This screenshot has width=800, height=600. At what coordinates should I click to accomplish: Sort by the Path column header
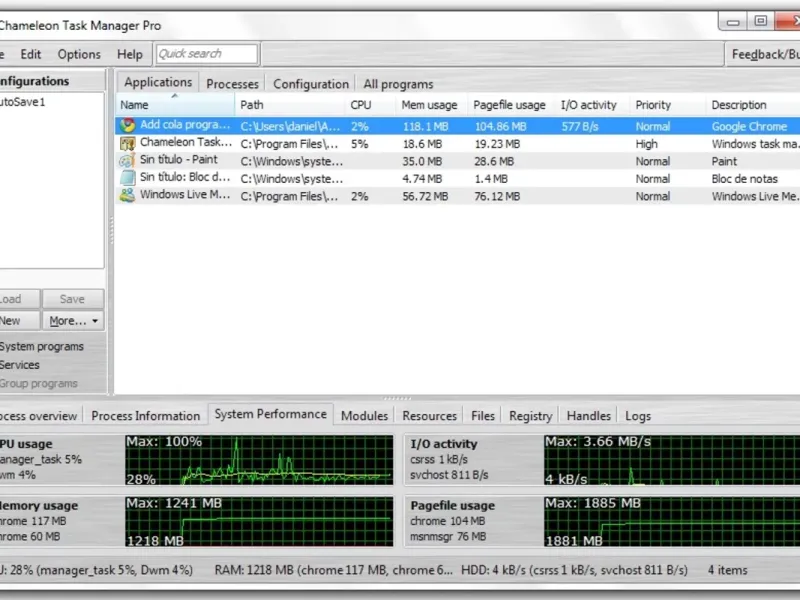290,105
